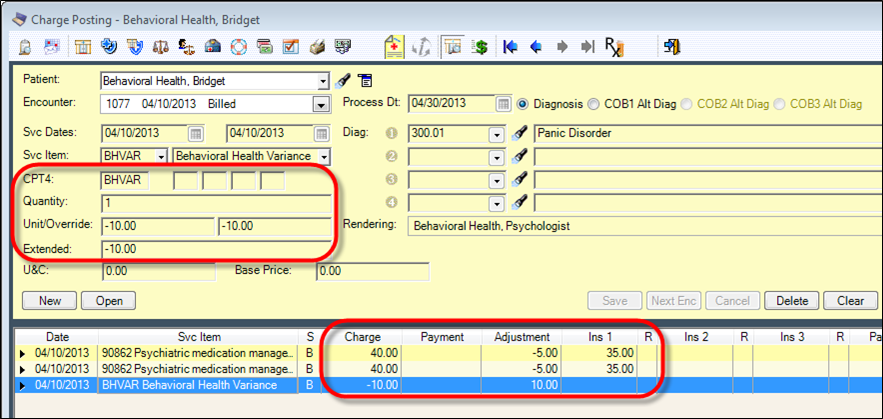
Task: Click the Cancel button
Action: [x=733, y=301]
